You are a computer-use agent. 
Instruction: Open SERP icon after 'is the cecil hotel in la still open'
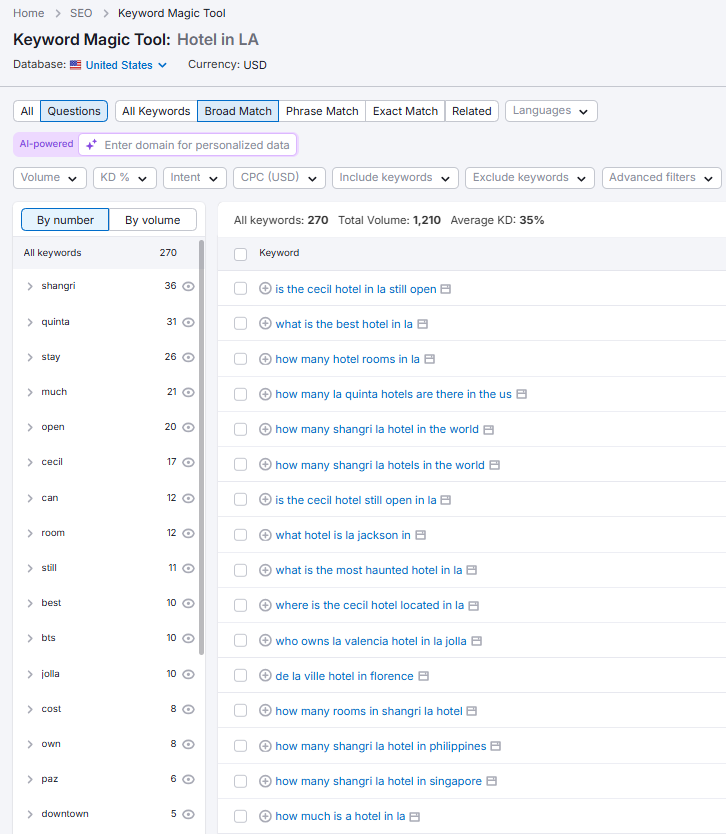(446, 289)
